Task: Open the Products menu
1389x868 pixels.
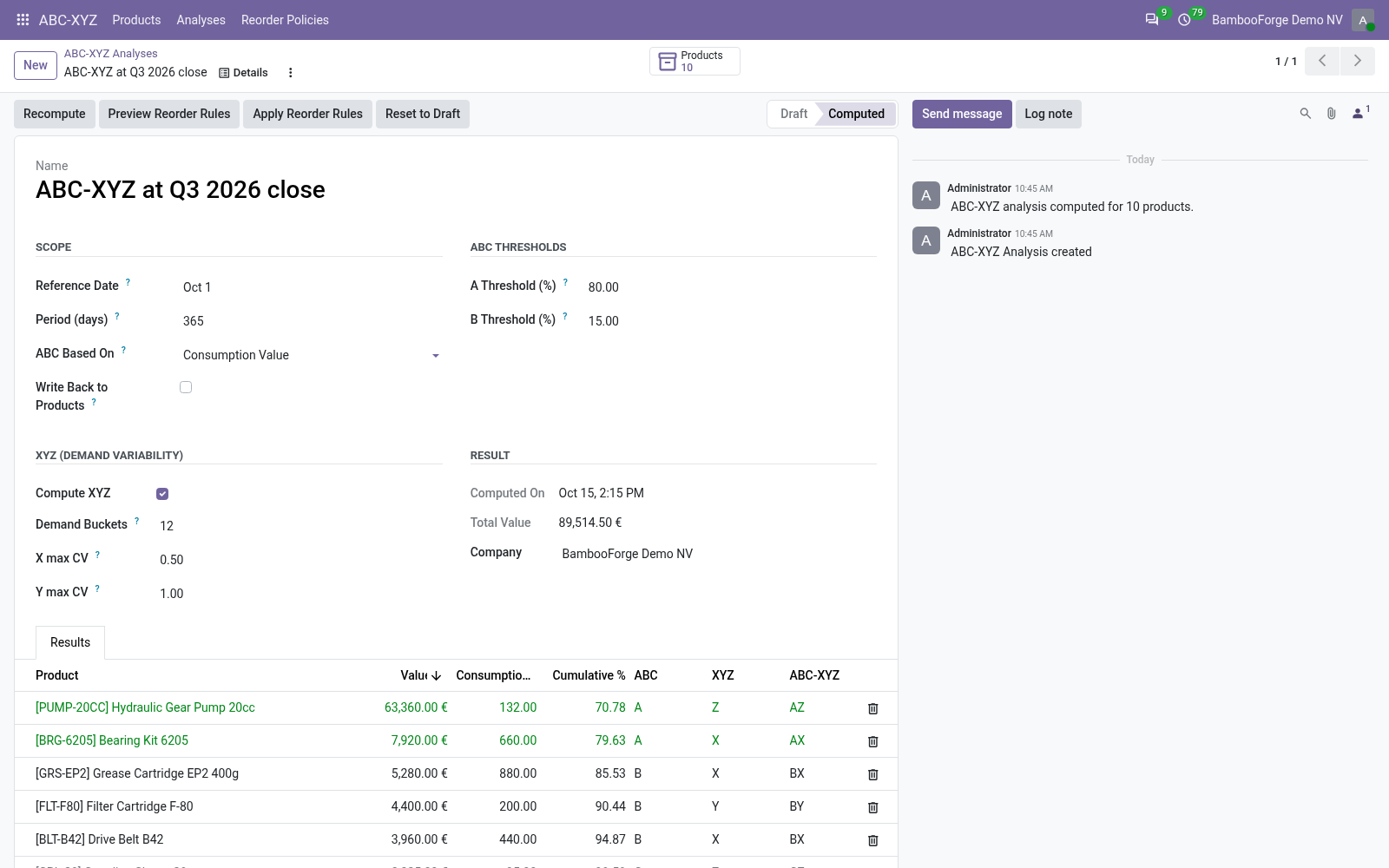Action: [136, 19]
